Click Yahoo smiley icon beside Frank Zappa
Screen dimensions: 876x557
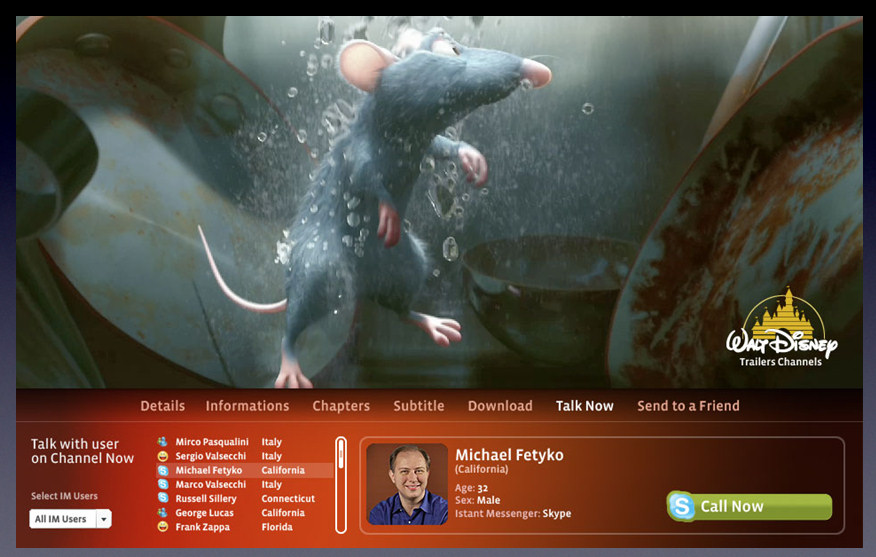163,527
